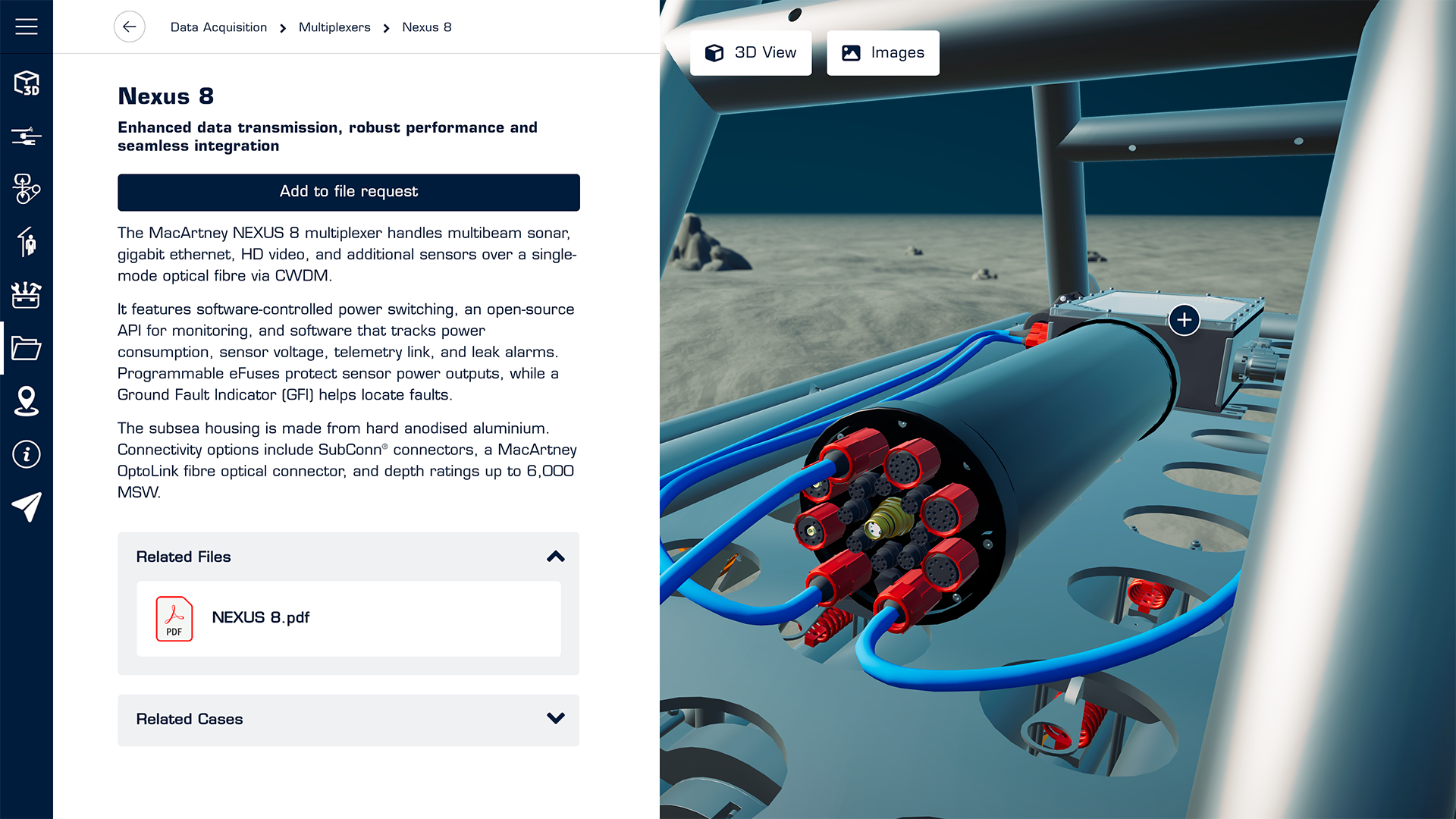Click the Nexus 8 breadcrumb

[427, 27]
